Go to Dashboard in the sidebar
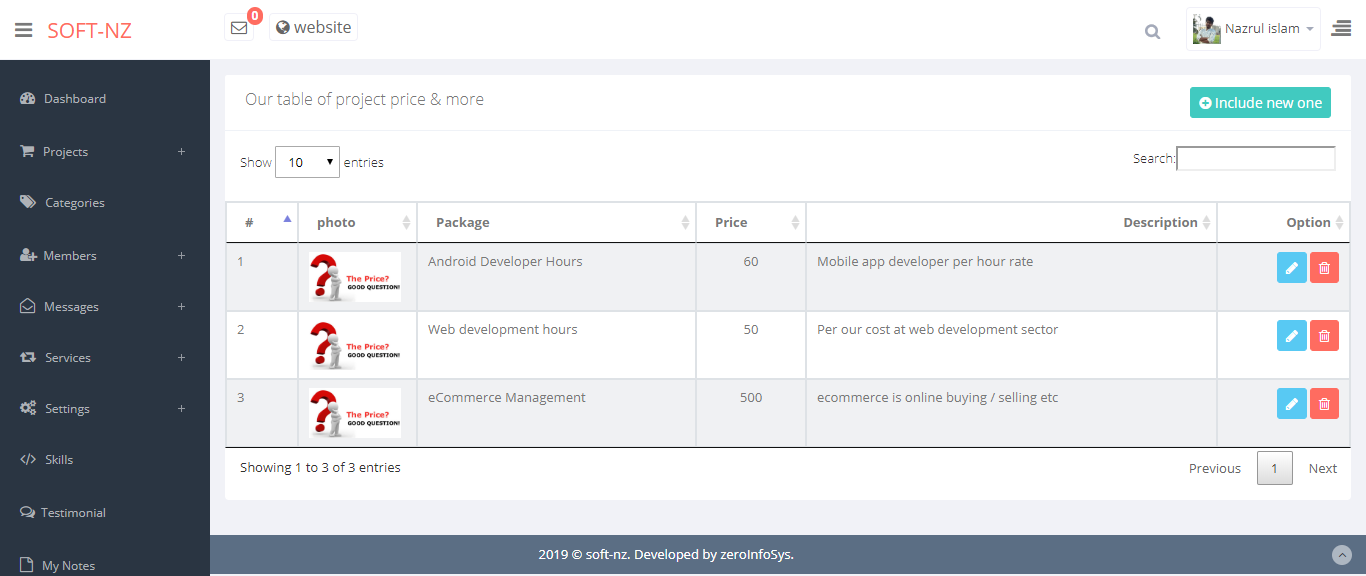The image size is (1366, 576). click(74, 99)
